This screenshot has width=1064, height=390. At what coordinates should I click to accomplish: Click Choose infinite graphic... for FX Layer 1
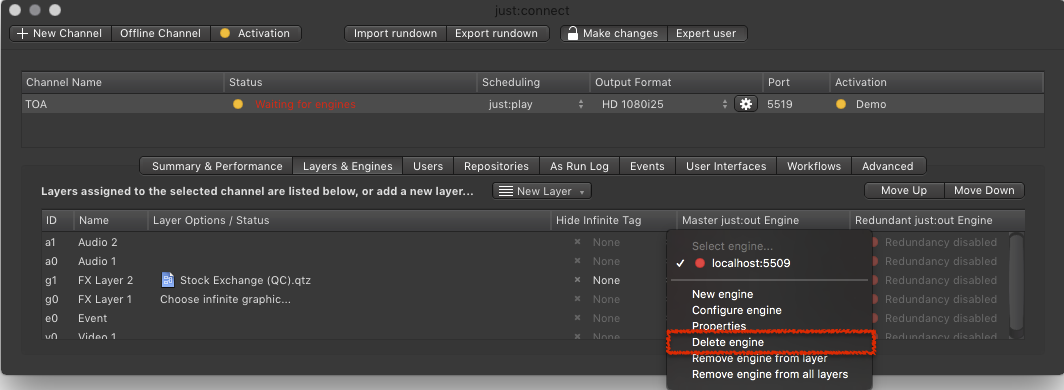click(225, 299)
